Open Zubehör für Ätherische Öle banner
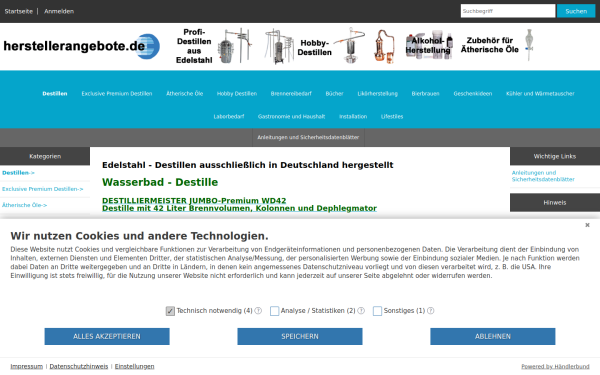This screenshot has height=375, width=600. (x=497, y=45)
